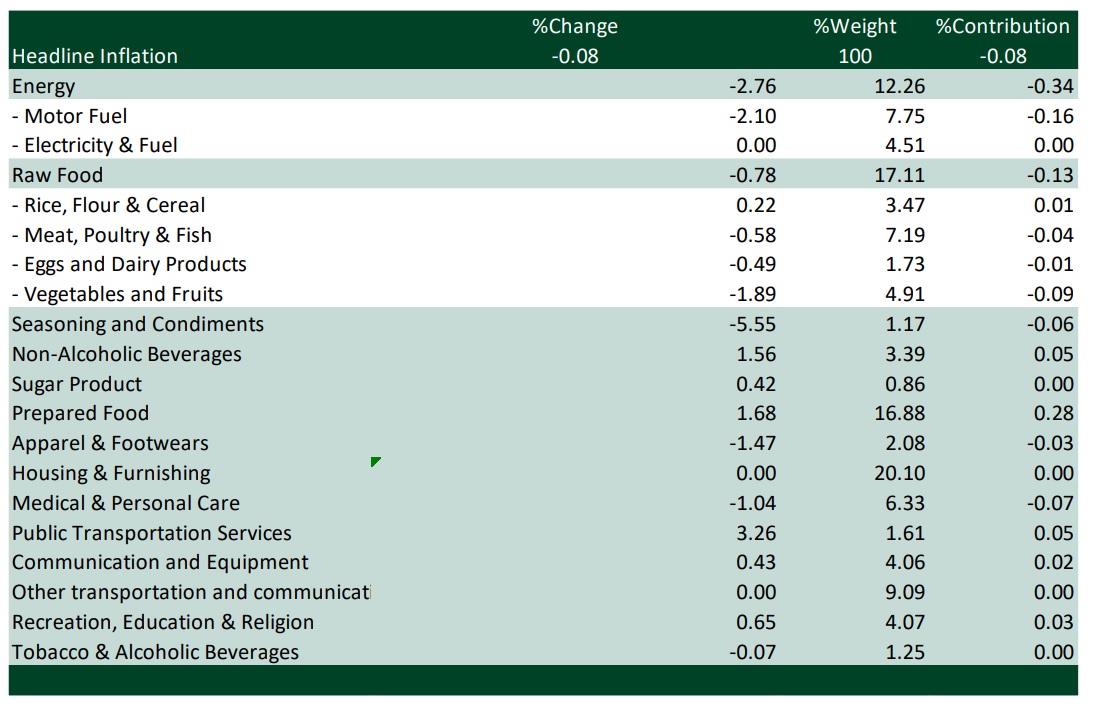The width and height of the screenshot is (1095, 711).
Task: Click the %Contribution column header
Action: pyautogui.click(x=1002, y=26)
